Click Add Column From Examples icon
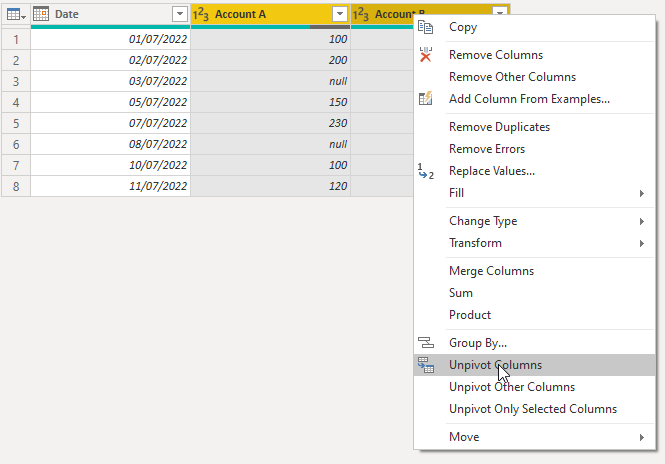 [425, 98]
